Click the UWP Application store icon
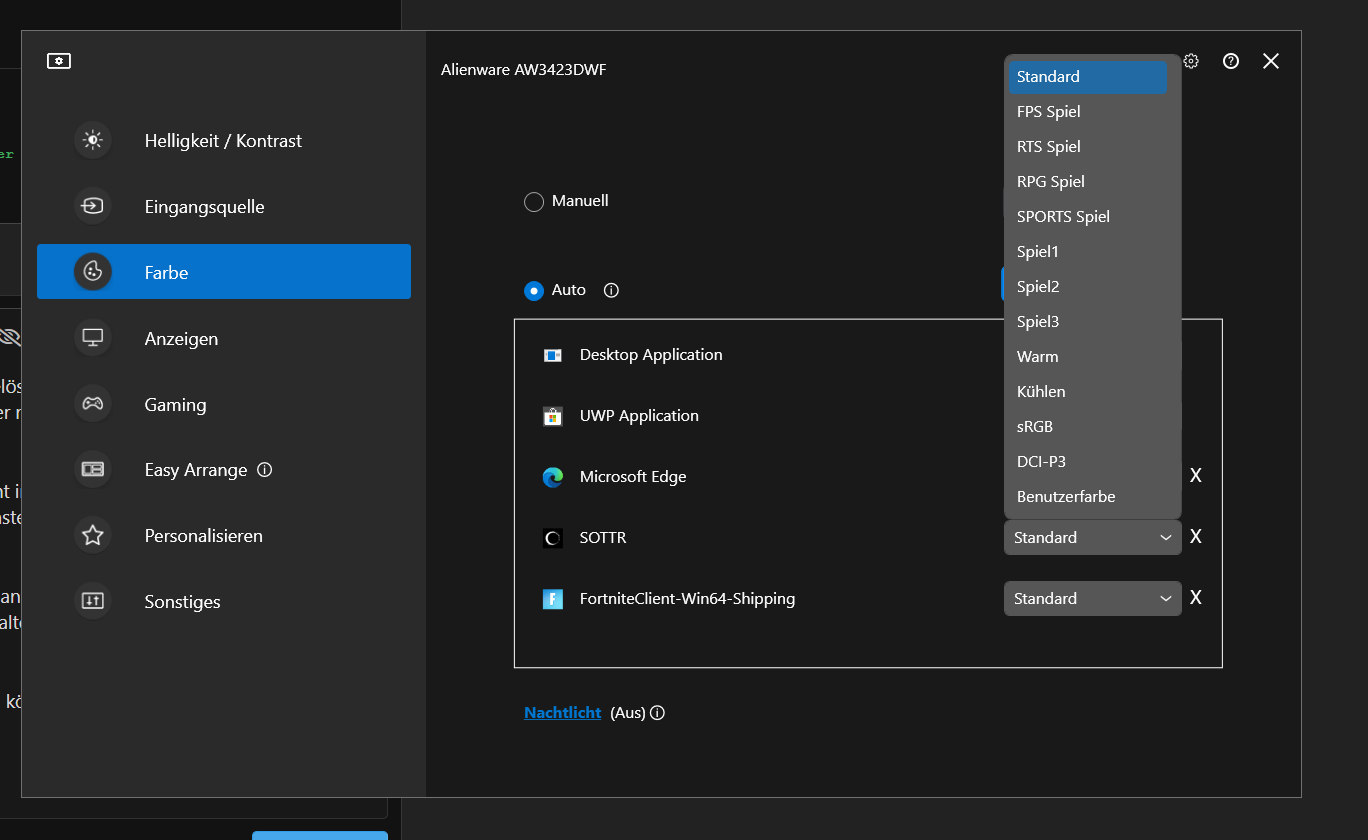Image resolution: width=1368 pixels, height=840 pixels. click(553, 416)
